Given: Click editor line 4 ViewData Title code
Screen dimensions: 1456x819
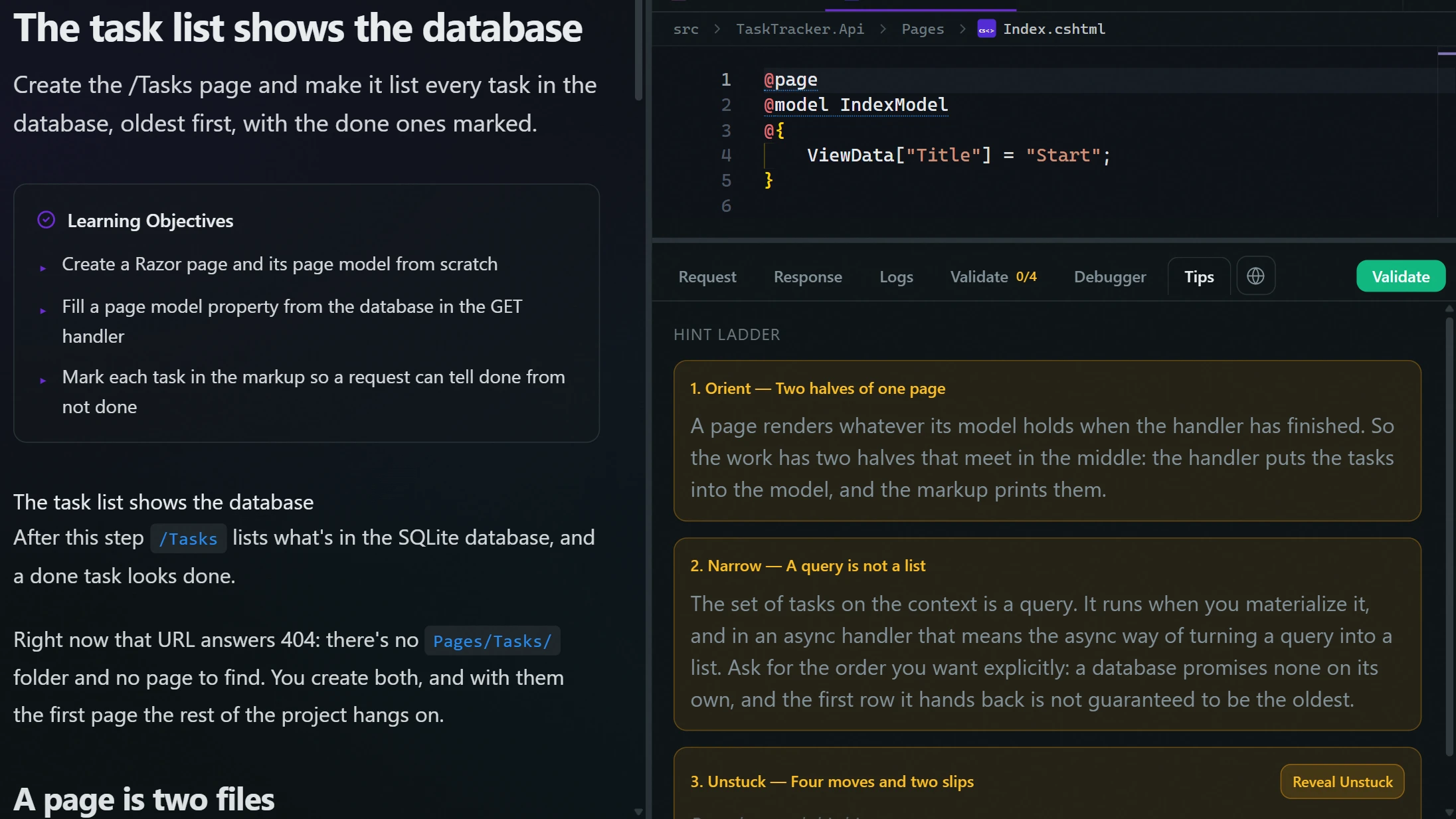Looking at the screenshot, I should pos(958,155).
